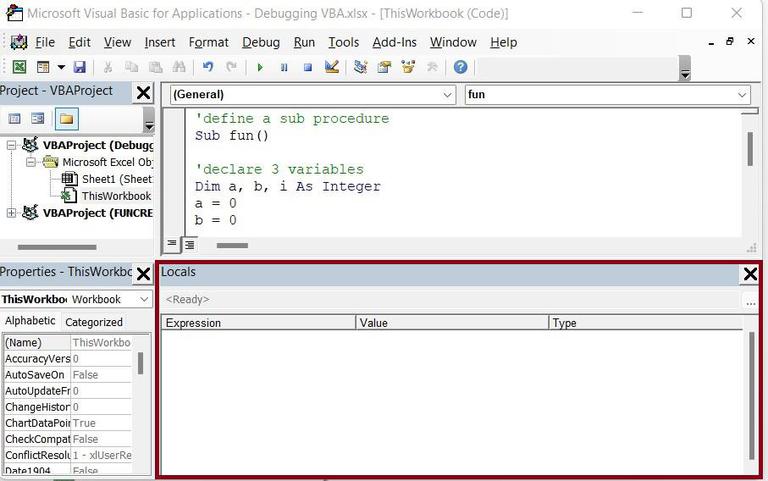This screenshot has width=768, height=481.
Task: Click the Expression column header
Action: click(258, 323)
